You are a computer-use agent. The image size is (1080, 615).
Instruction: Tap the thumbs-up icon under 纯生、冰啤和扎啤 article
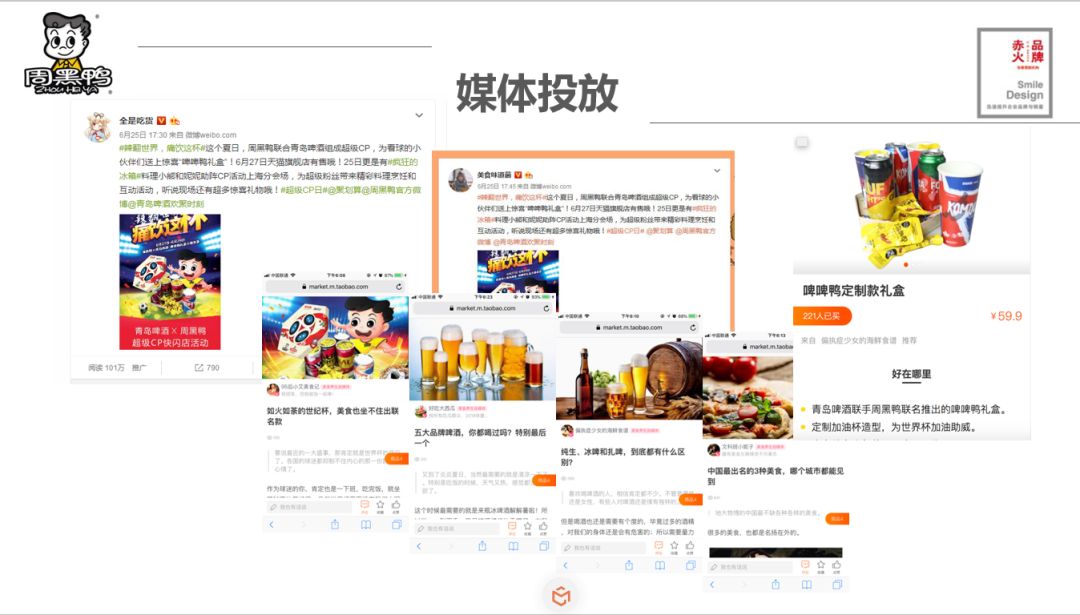690,546
